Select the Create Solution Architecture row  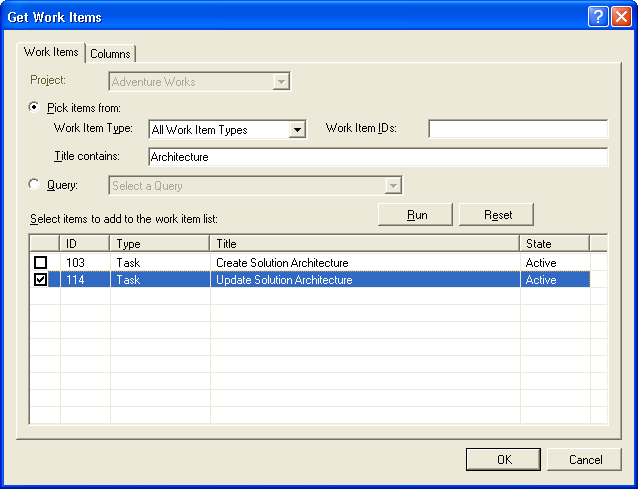282,263
